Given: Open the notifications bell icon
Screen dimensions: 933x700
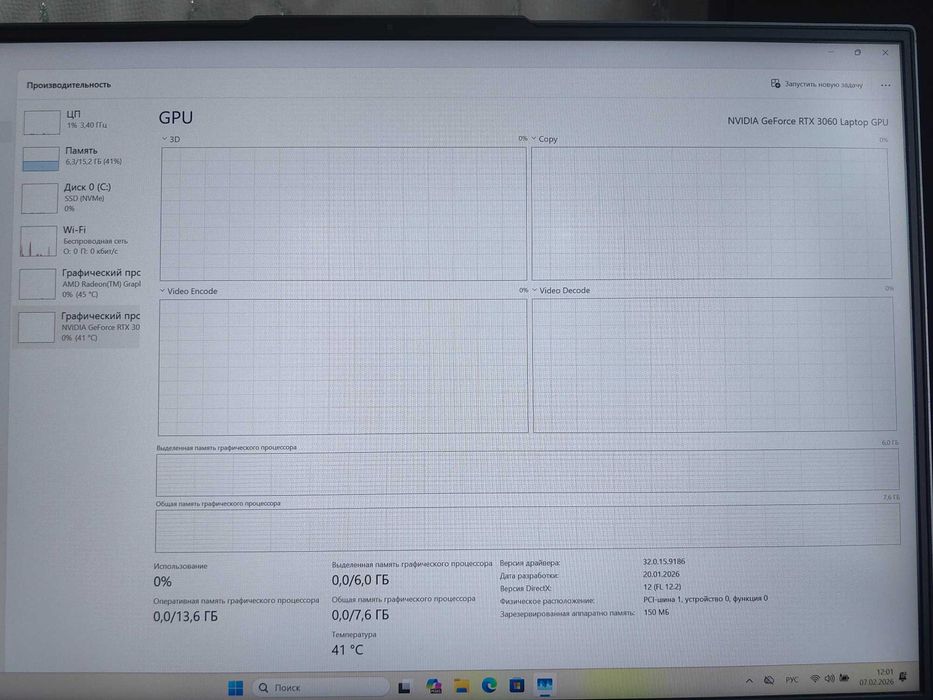Looking at the screenshot, I should click(x=904, y=676).
